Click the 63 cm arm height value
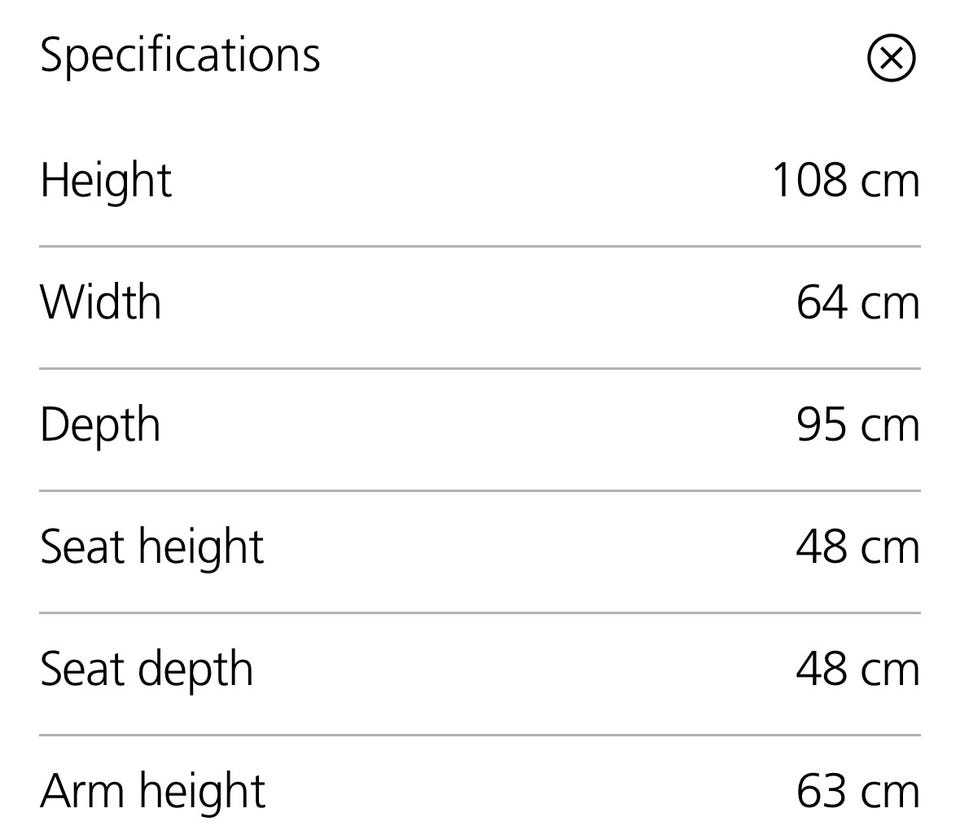The image size is (960, 839). tap(857, 792)
